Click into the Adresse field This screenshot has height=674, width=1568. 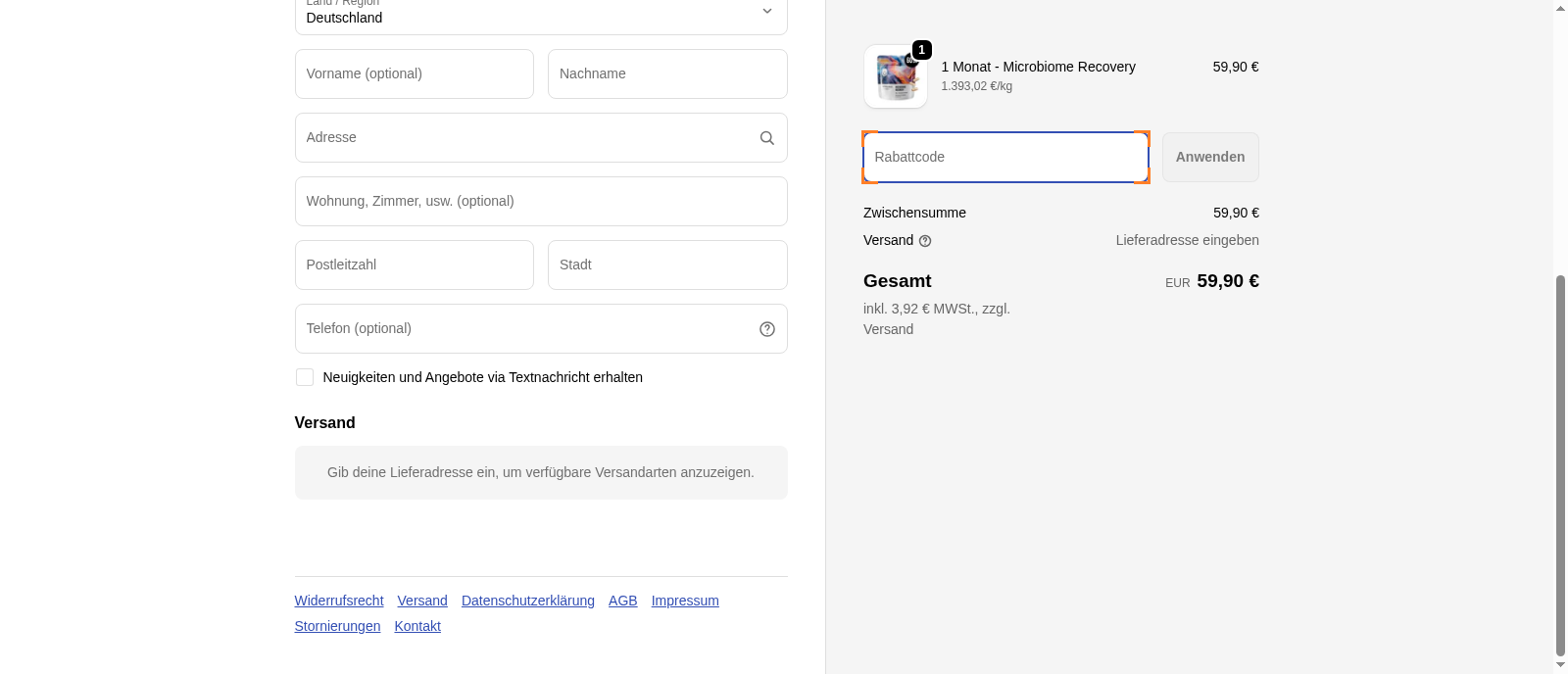pos(541,137)
